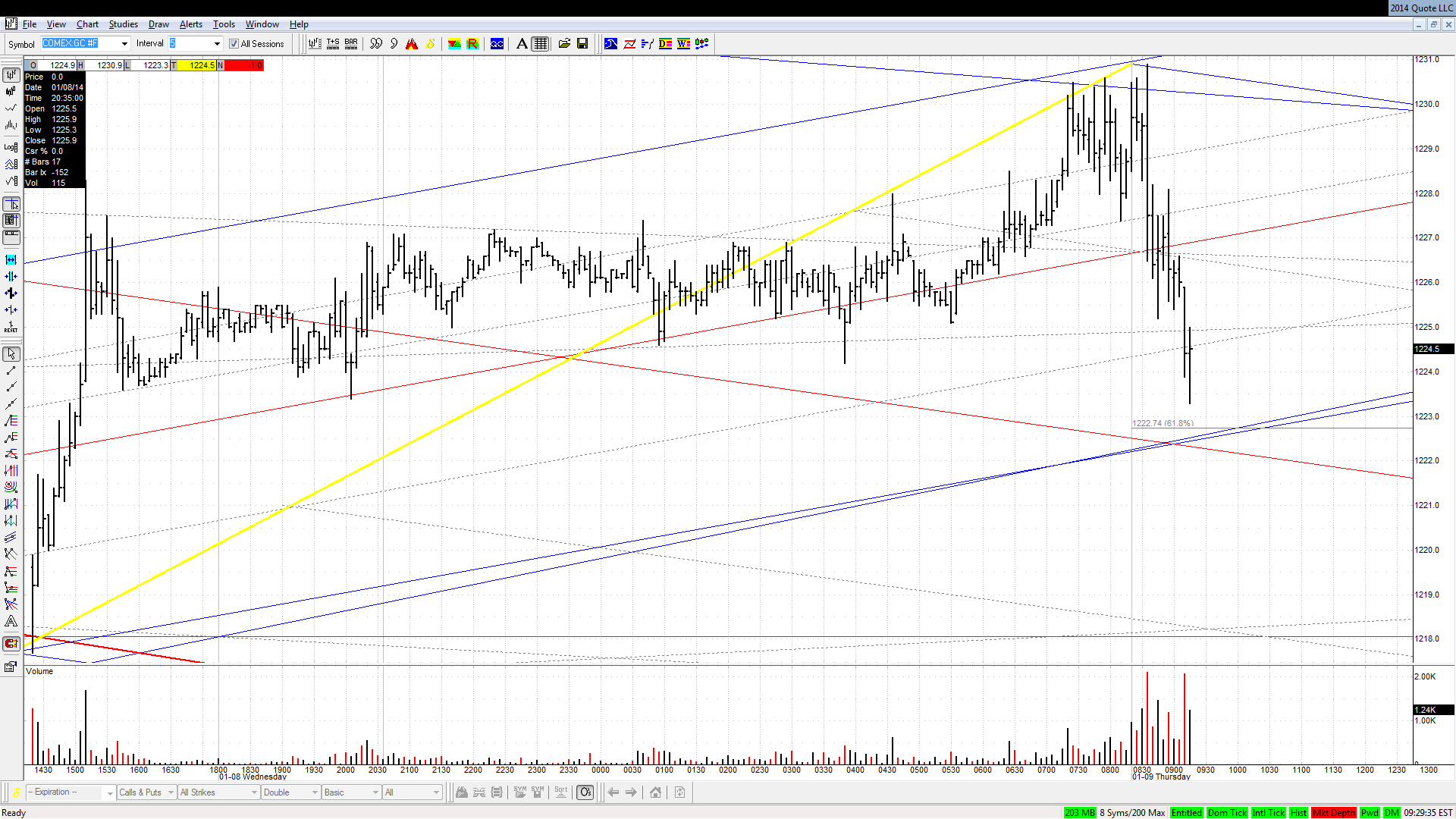Click the BAR toolbar icon
Viewport: 1456px width, 819px height.
(351, 44)
